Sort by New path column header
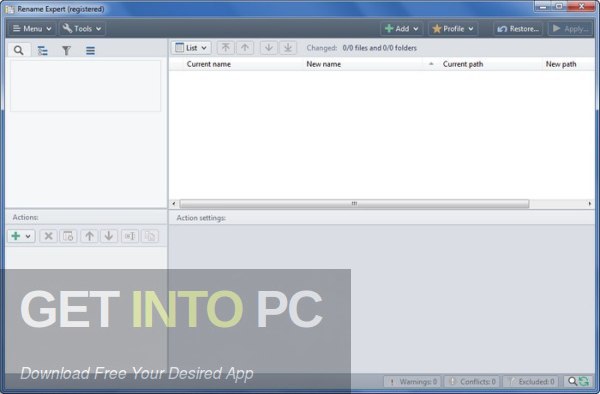The height and width of the screenshot is (394, 600). coord(561,64)
